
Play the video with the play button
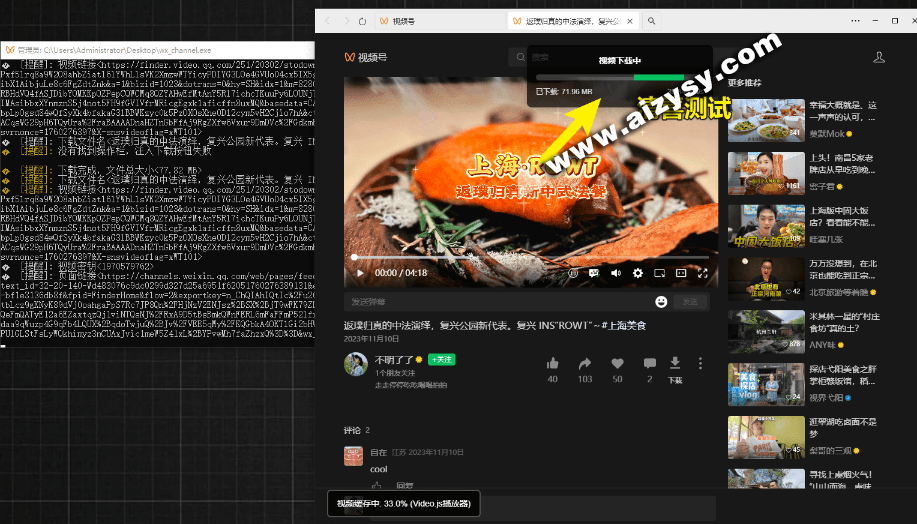[357, 272]
